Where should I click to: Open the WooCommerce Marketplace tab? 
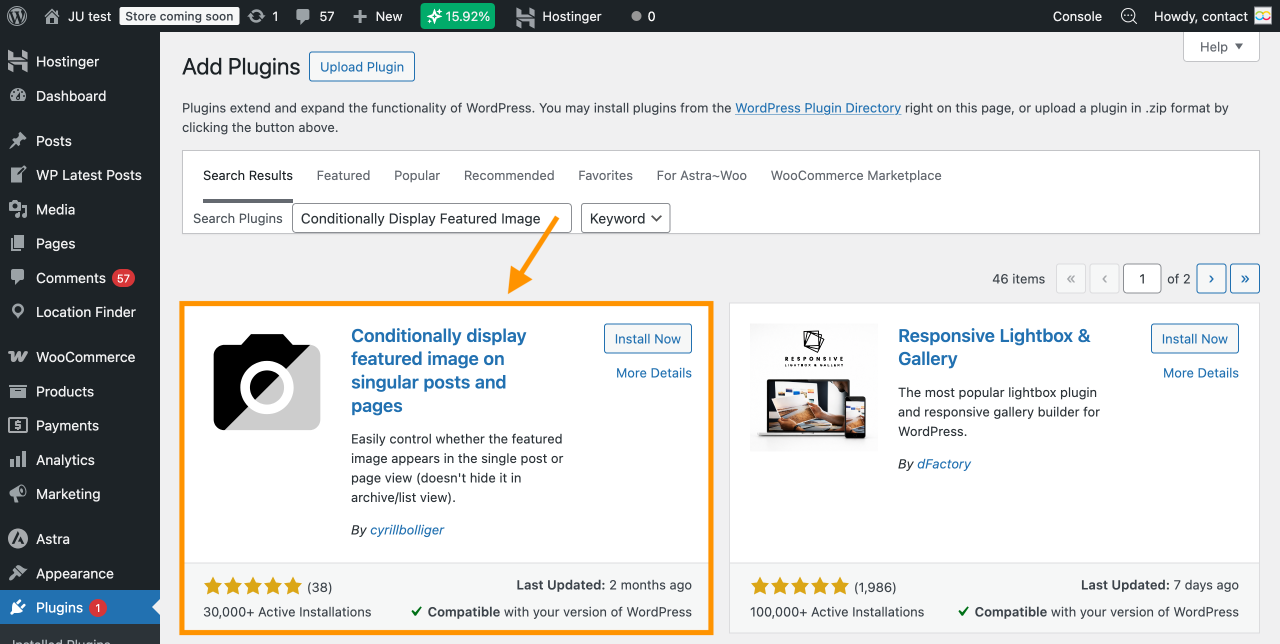(x=855, y=175)
